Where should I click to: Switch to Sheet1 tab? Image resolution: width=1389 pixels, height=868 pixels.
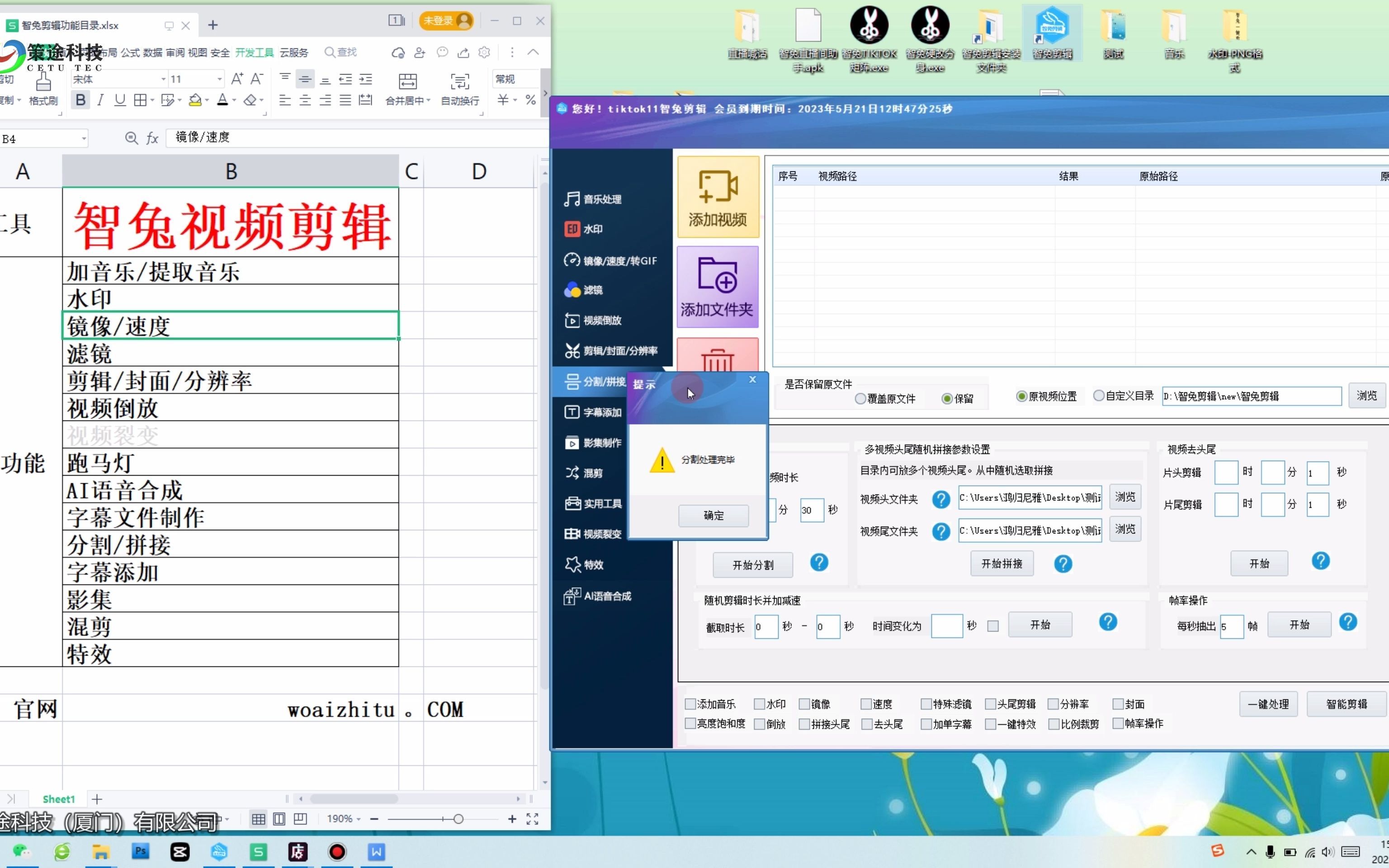coord(58,798)
